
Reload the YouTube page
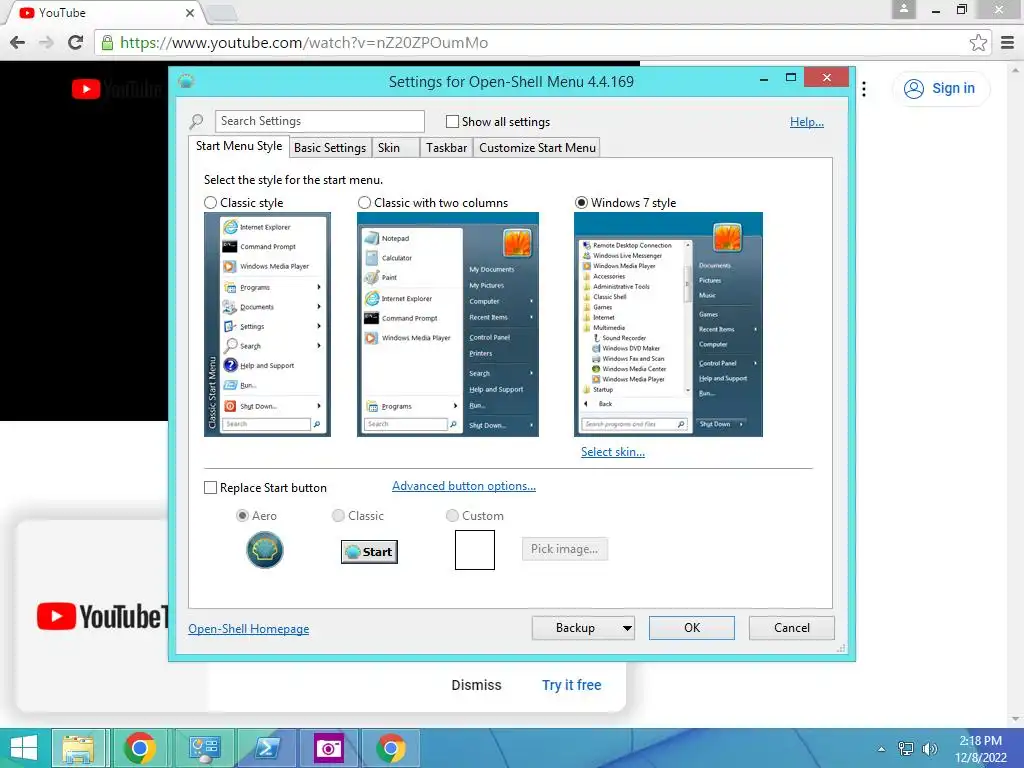[75, 42]
